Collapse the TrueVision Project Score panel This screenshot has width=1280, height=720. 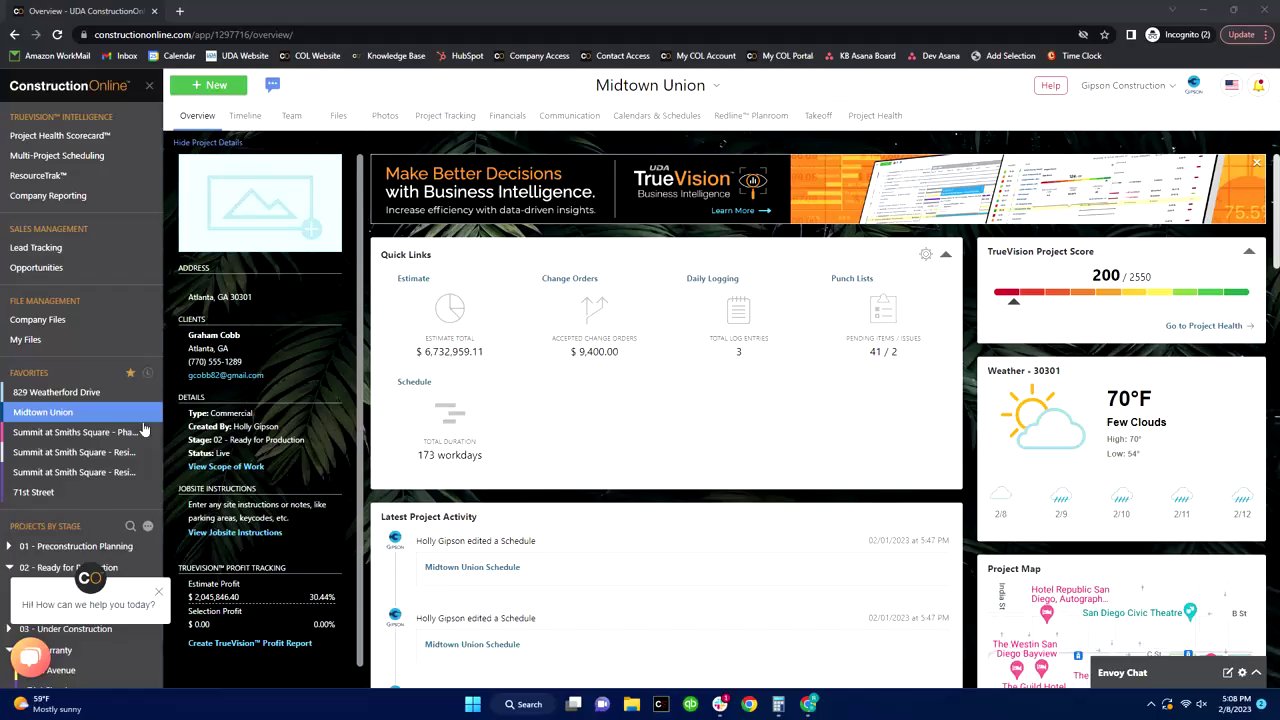tap(1249, 251)
